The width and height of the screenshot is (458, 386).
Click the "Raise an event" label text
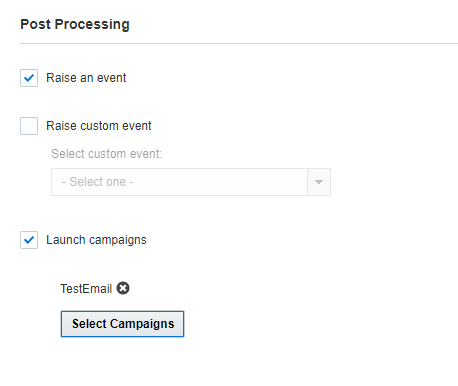(x=86, y=78)
